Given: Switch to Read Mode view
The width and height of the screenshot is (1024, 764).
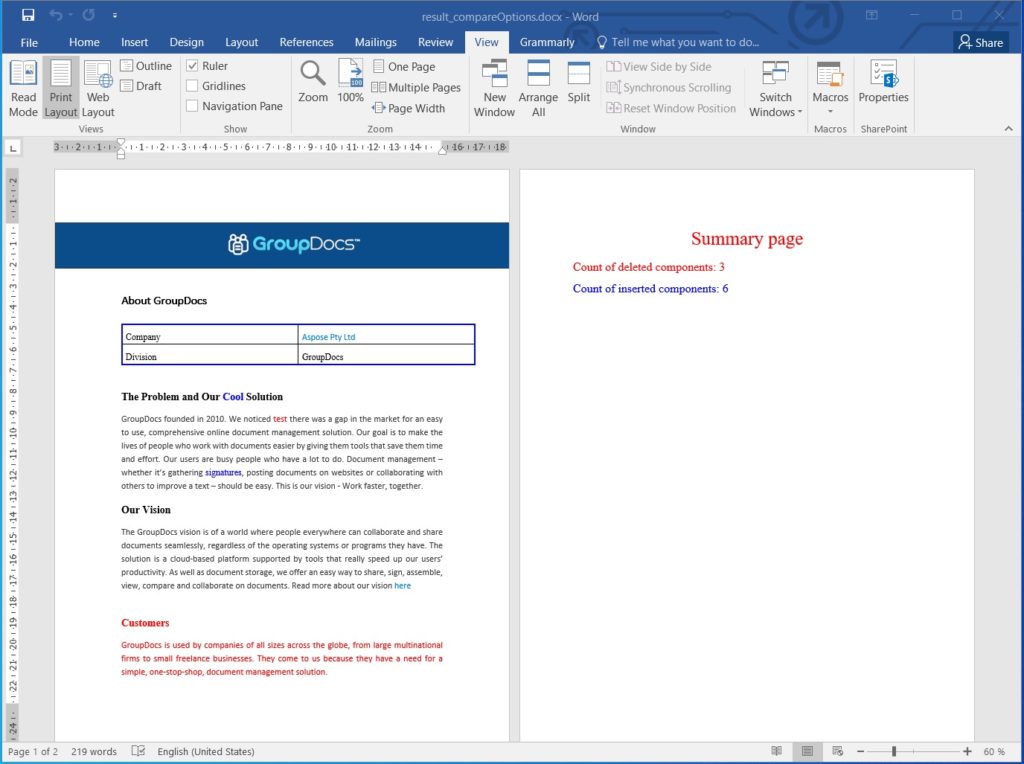Looking at the screenshot, I should click(x=23, y=88).
